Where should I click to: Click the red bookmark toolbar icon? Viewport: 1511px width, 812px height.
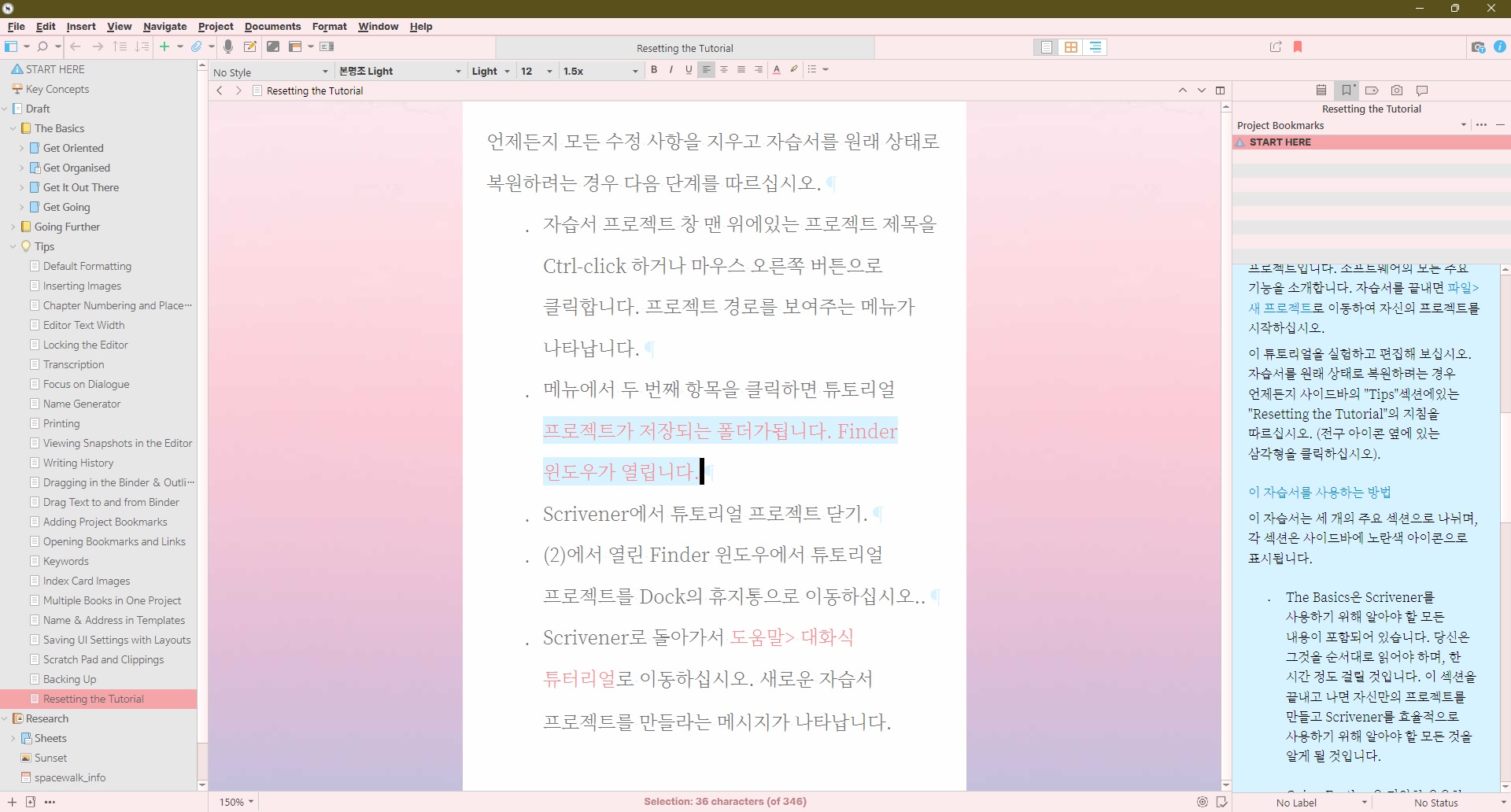coord(1298,47)
